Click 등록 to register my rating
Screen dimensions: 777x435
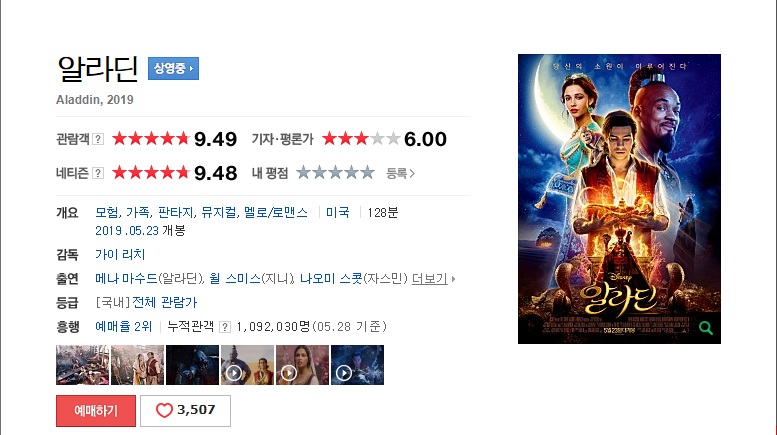point(400,173)
